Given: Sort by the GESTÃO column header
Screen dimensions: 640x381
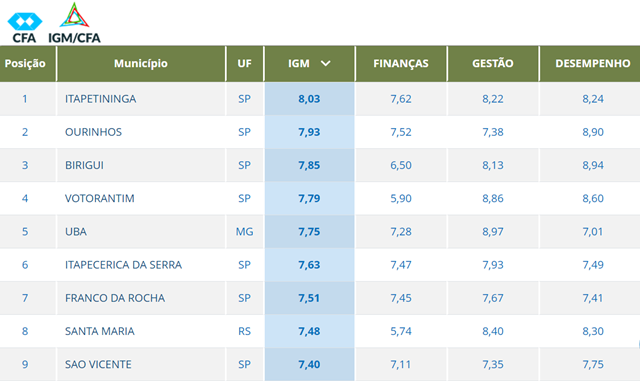Looking at the screenshot, I should point(493,63).
